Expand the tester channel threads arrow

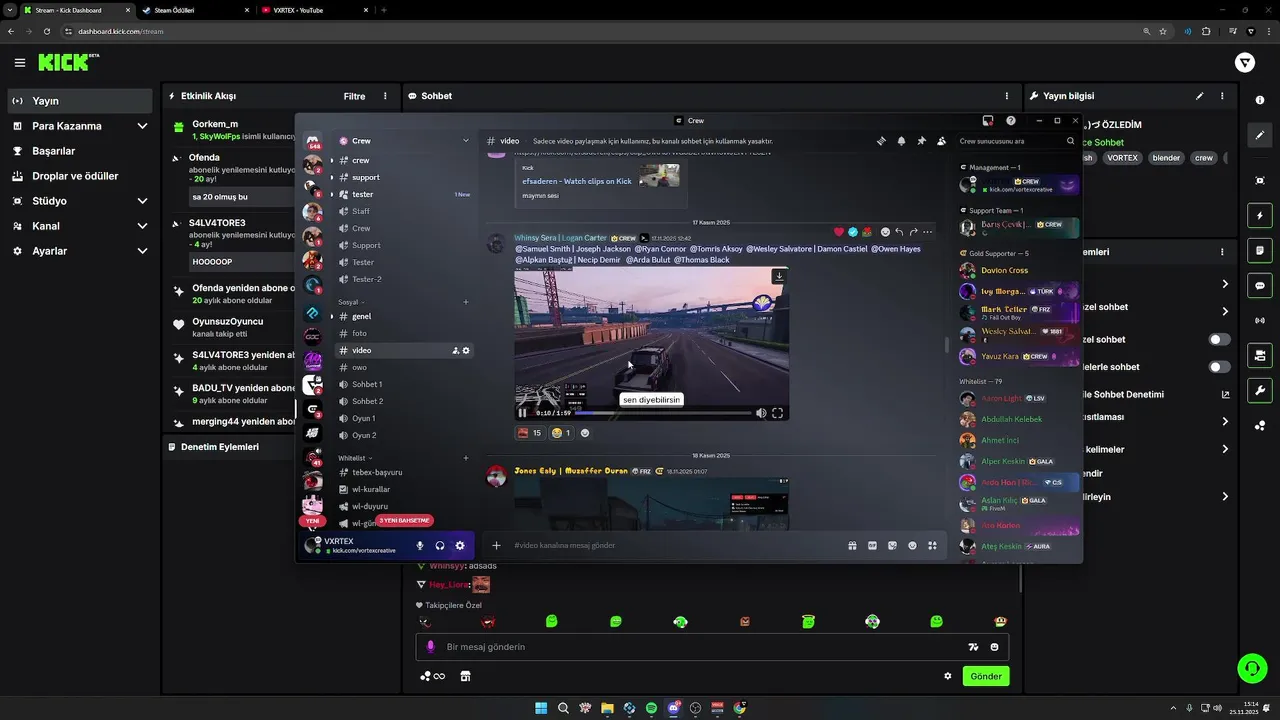pos(332,194)
